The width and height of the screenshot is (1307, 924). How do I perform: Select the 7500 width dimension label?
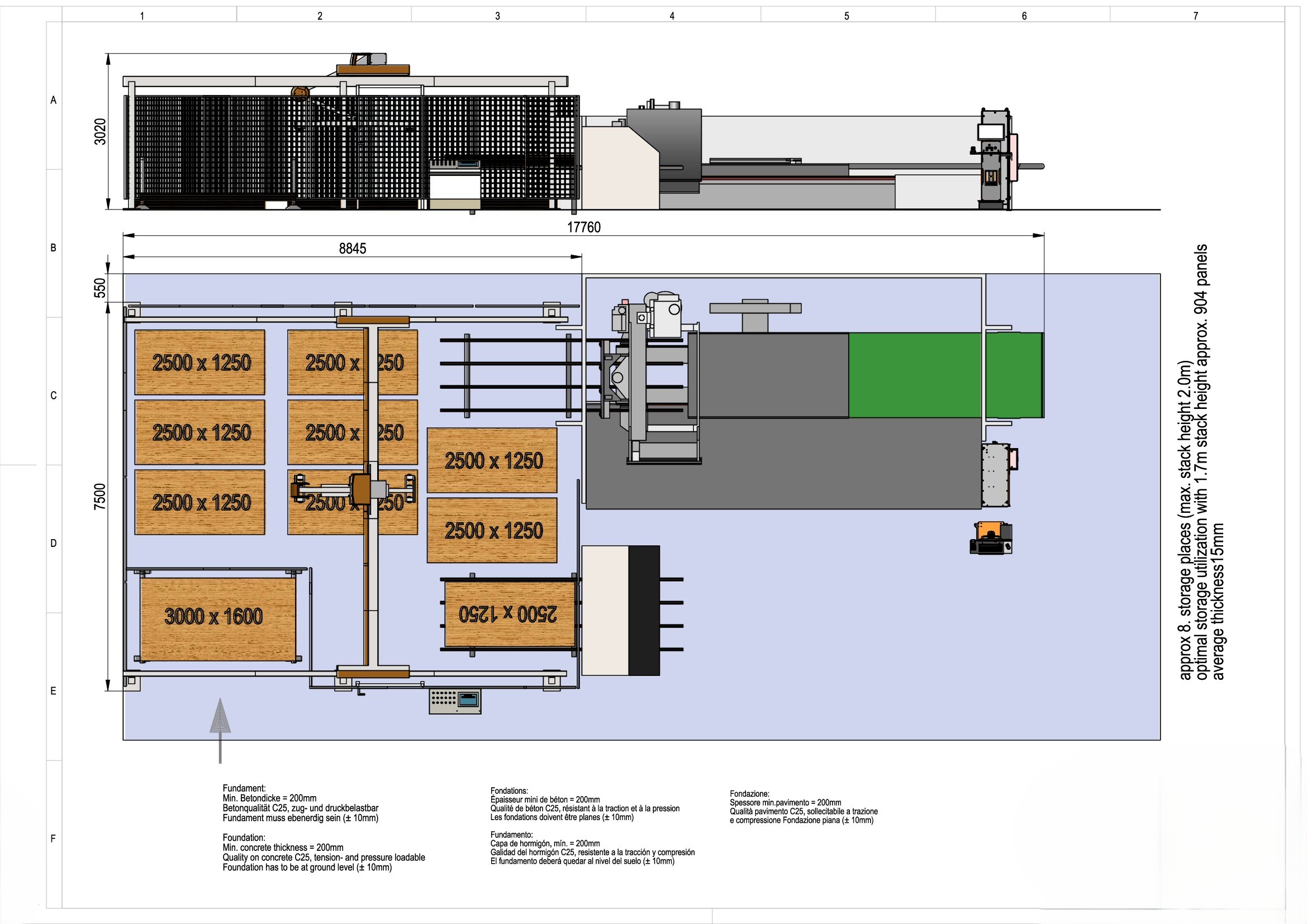pyautogui.click(x=100, y=496)
